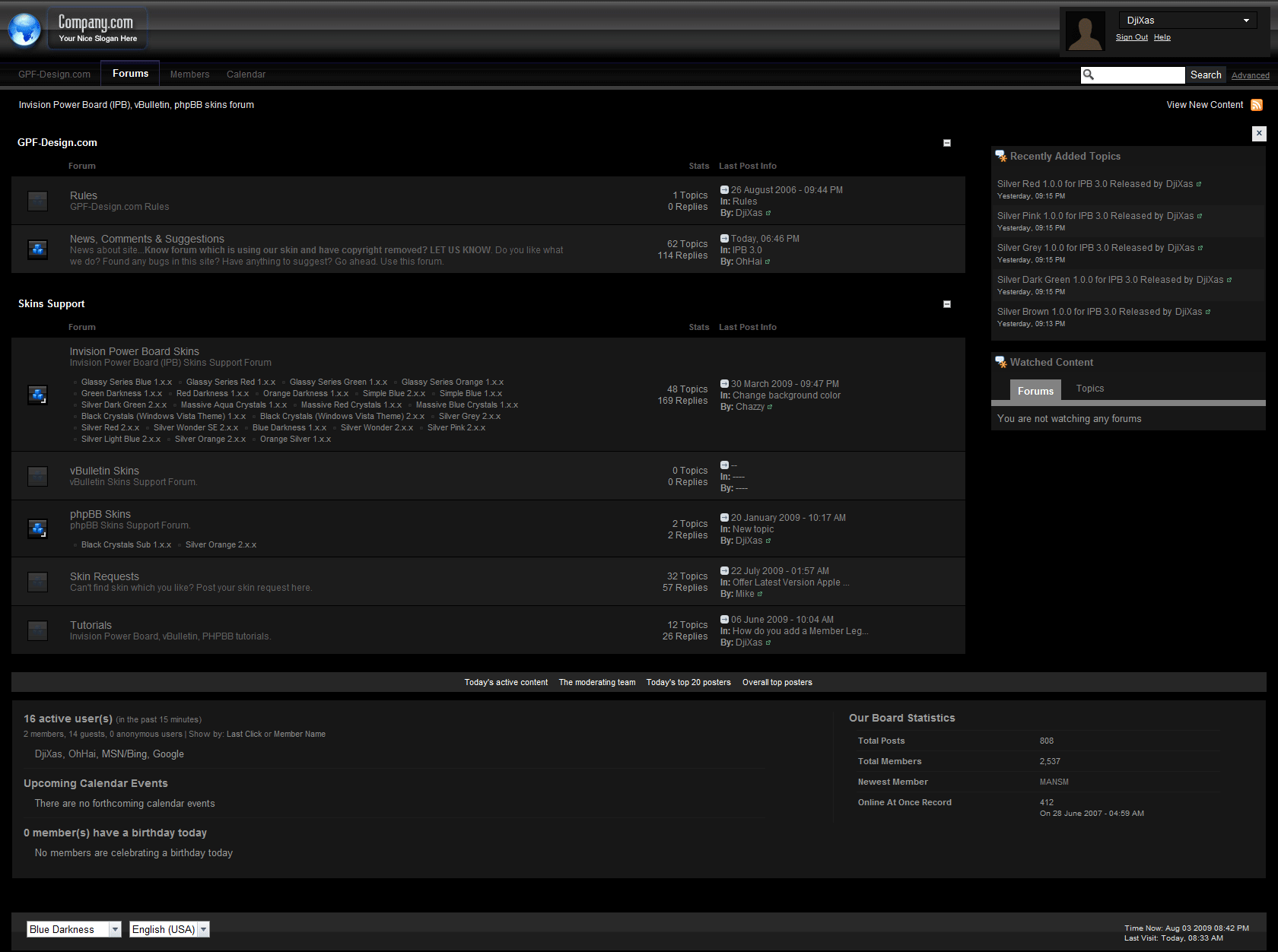Open the Calendar tab
Viewport: 1278px width, 952px height.
[x=246, y=75]
